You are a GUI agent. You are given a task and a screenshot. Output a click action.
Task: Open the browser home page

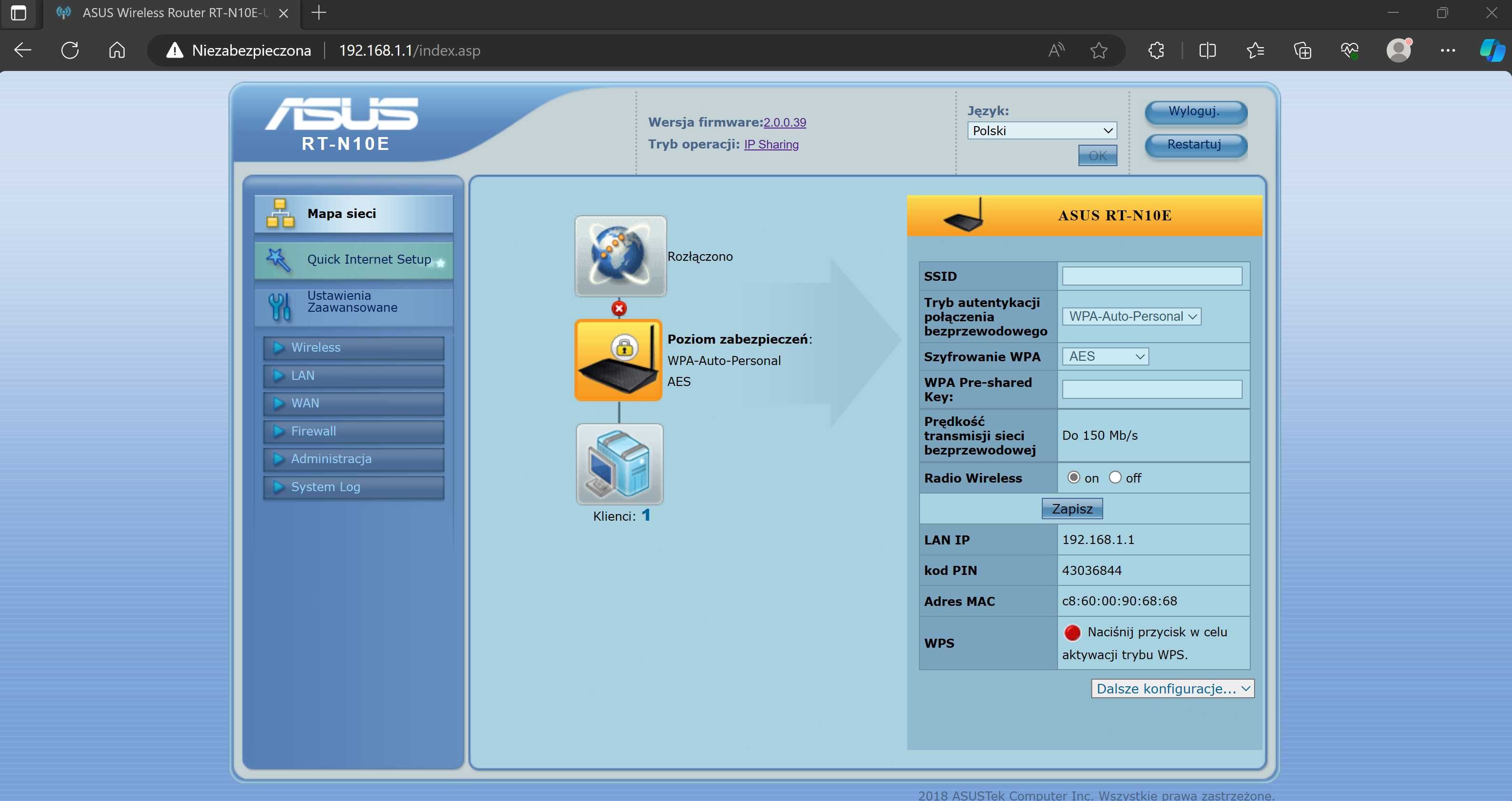tap(117, 50)
